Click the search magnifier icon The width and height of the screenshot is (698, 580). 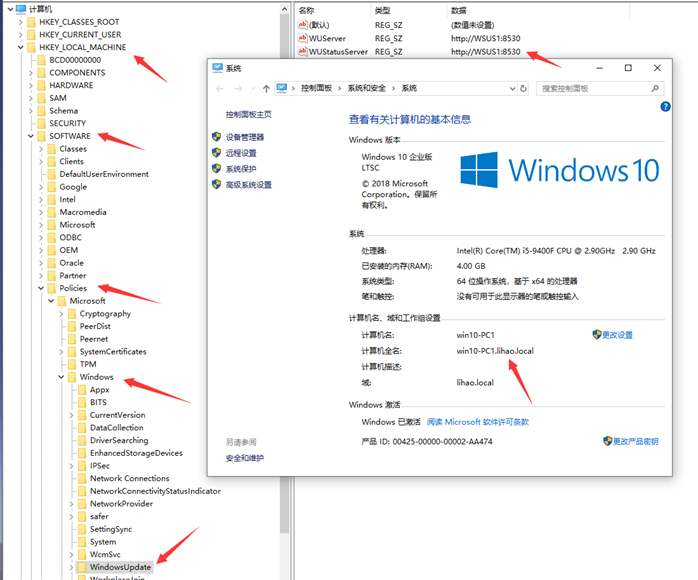[655, 89]
